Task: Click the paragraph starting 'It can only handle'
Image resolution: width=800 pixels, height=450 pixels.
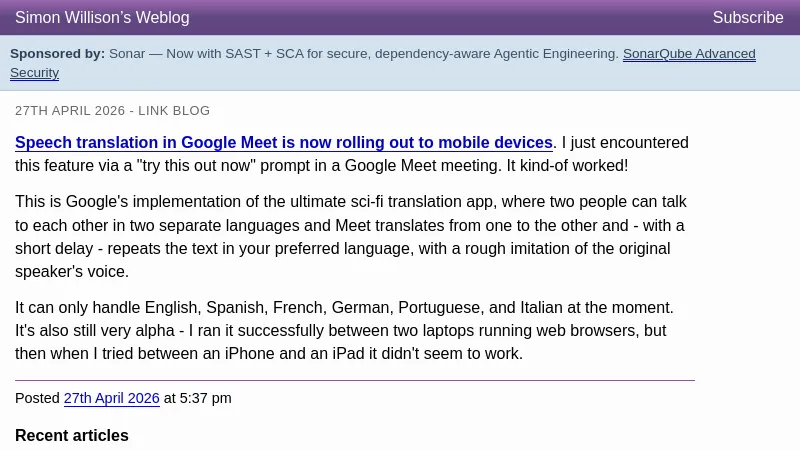Action: point(344,330)
